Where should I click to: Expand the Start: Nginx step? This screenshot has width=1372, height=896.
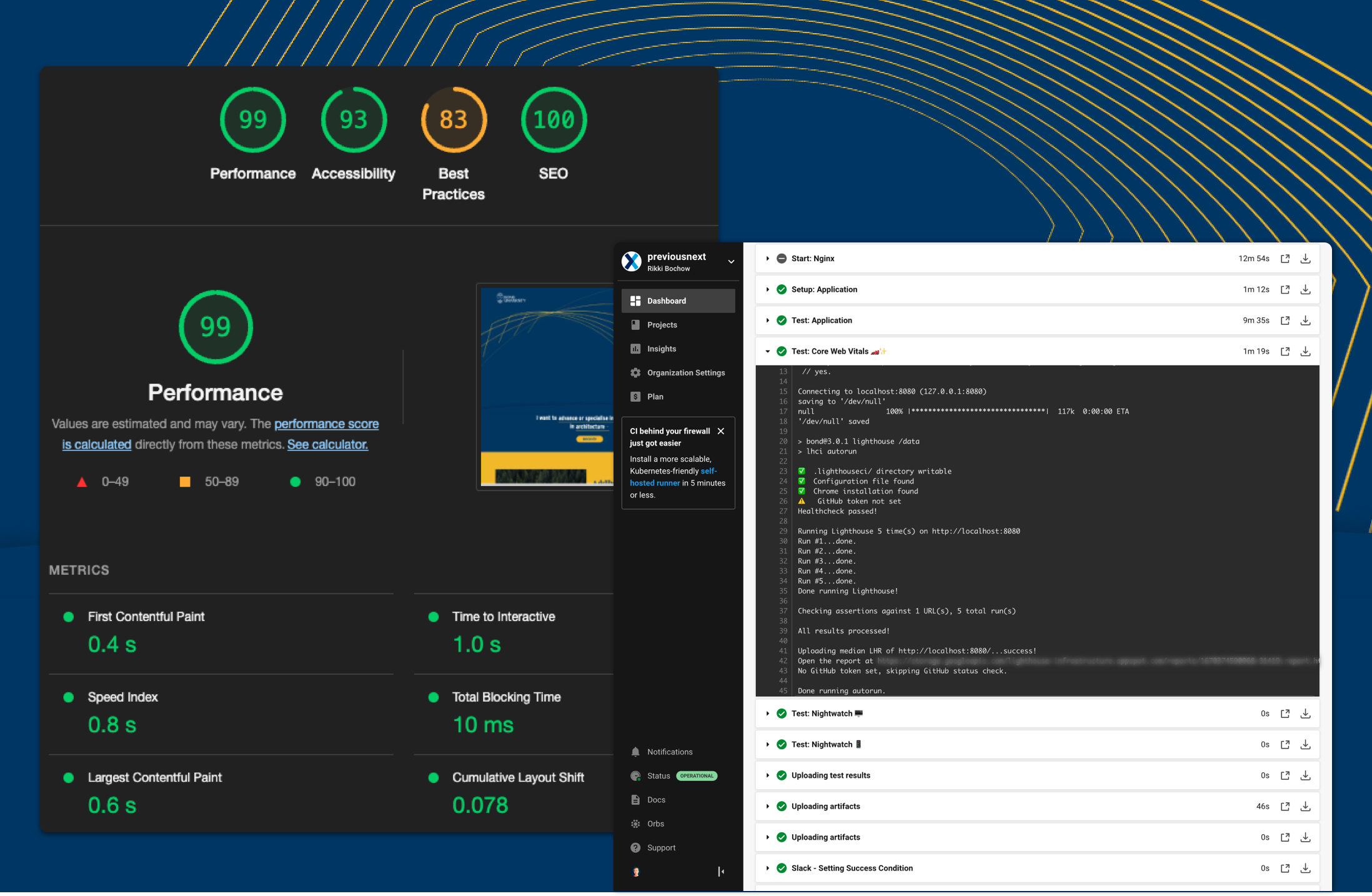[767, 259]
